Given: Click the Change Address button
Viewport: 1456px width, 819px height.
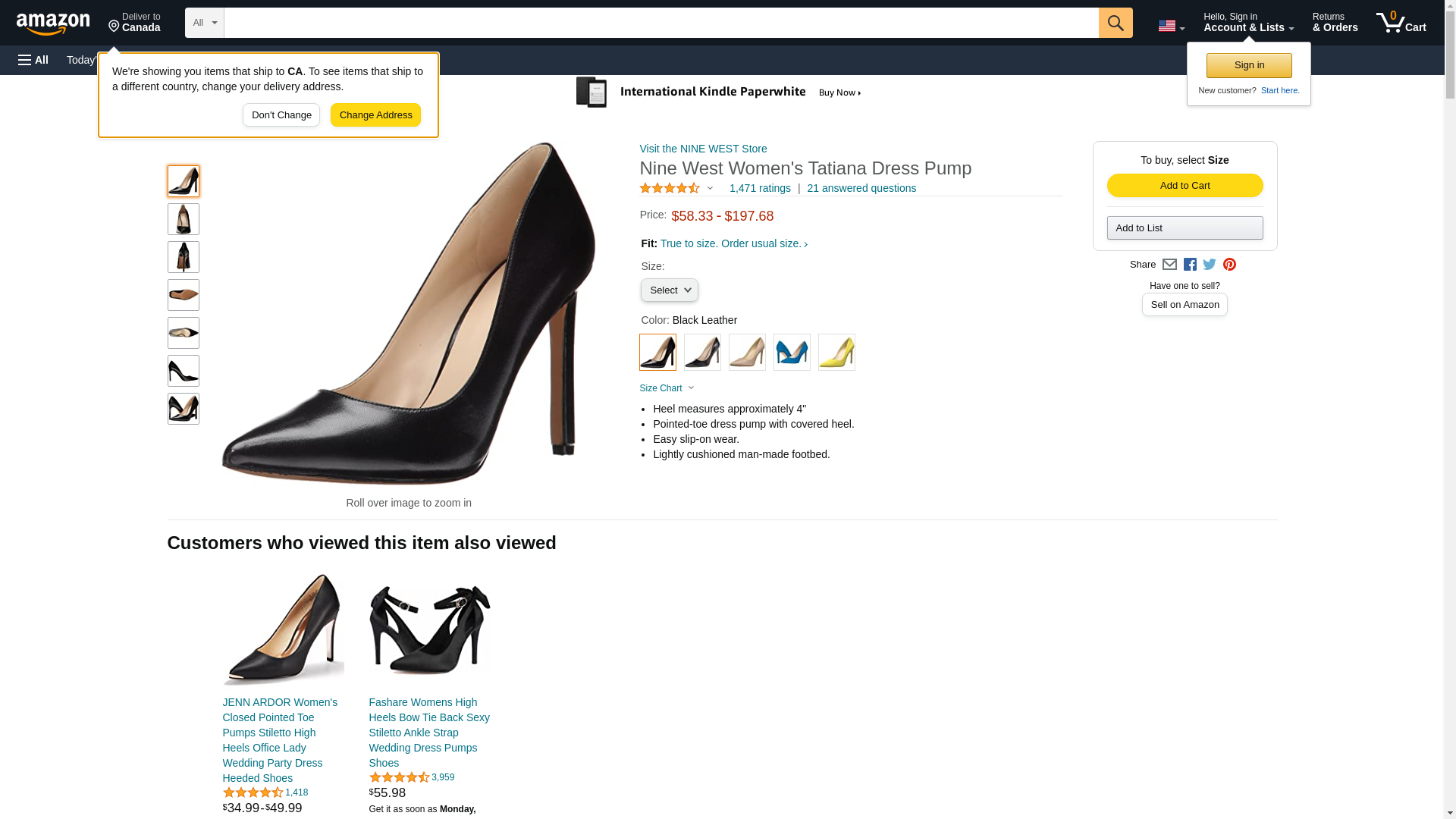Looking at the screenshot, I should pyautogui.click(x=375, y=115).
